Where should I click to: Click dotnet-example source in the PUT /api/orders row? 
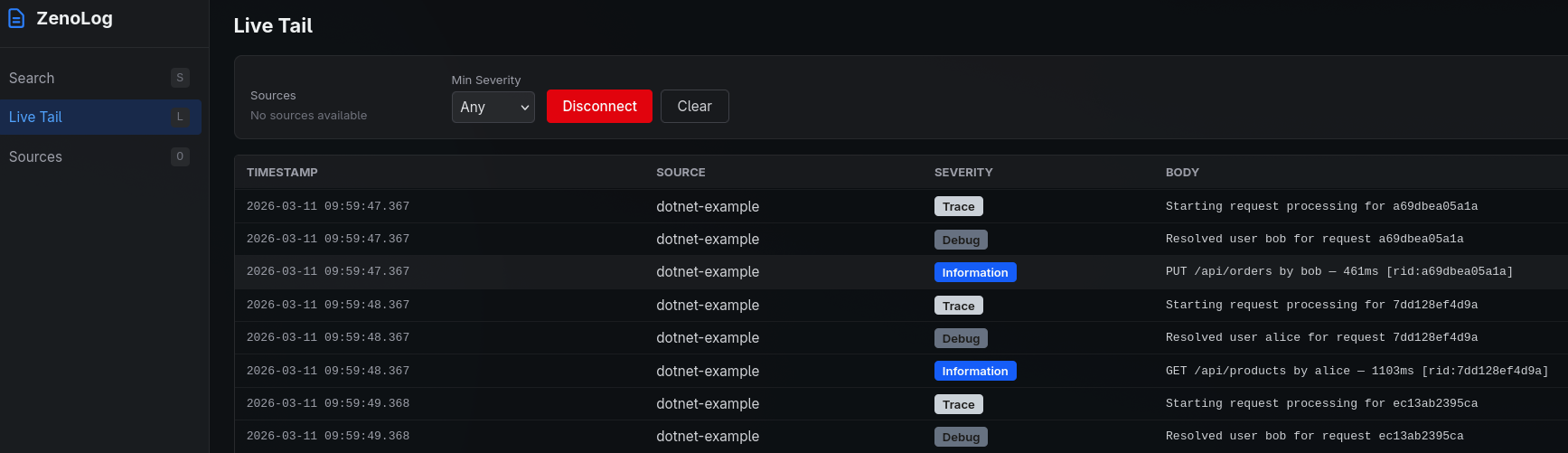click(708, 271)
